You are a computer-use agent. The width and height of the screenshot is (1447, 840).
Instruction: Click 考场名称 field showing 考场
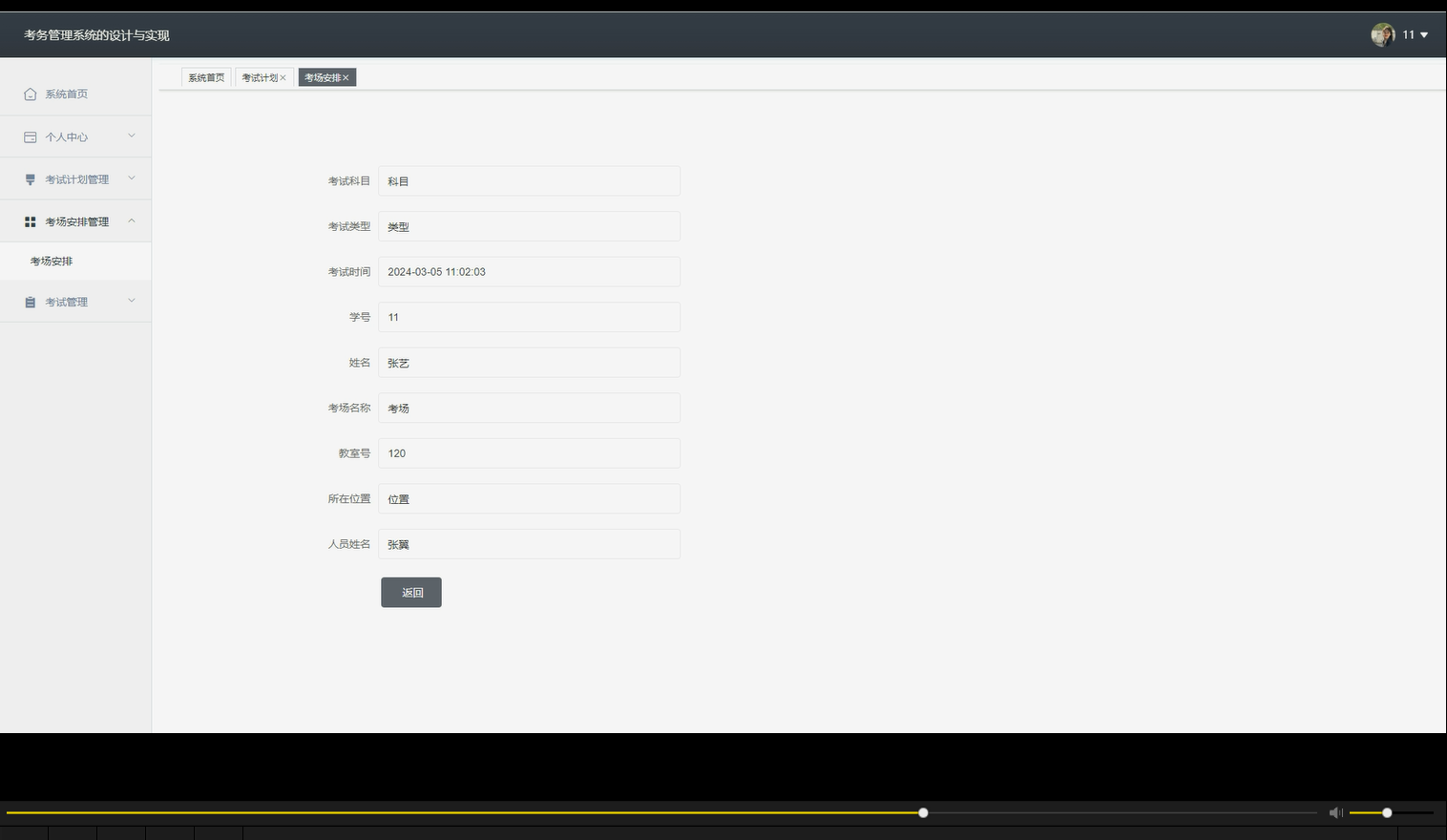[x=529, y=408]
